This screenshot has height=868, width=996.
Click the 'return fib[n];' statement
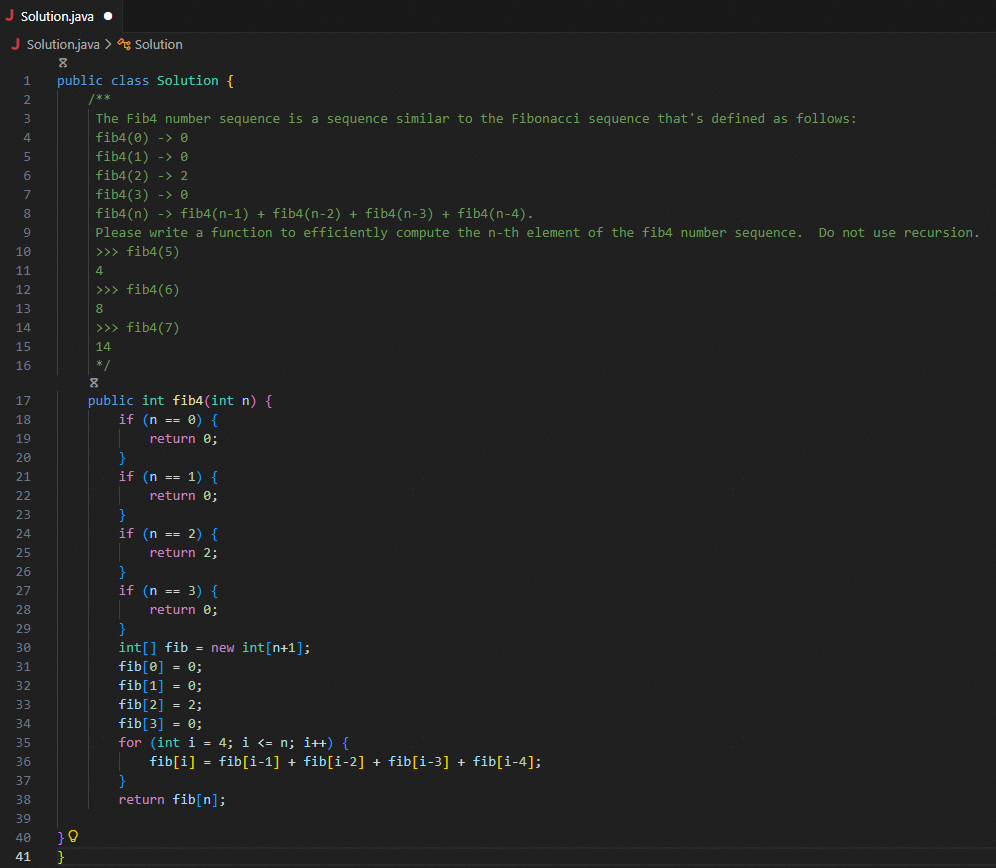(x=172, y=800)
